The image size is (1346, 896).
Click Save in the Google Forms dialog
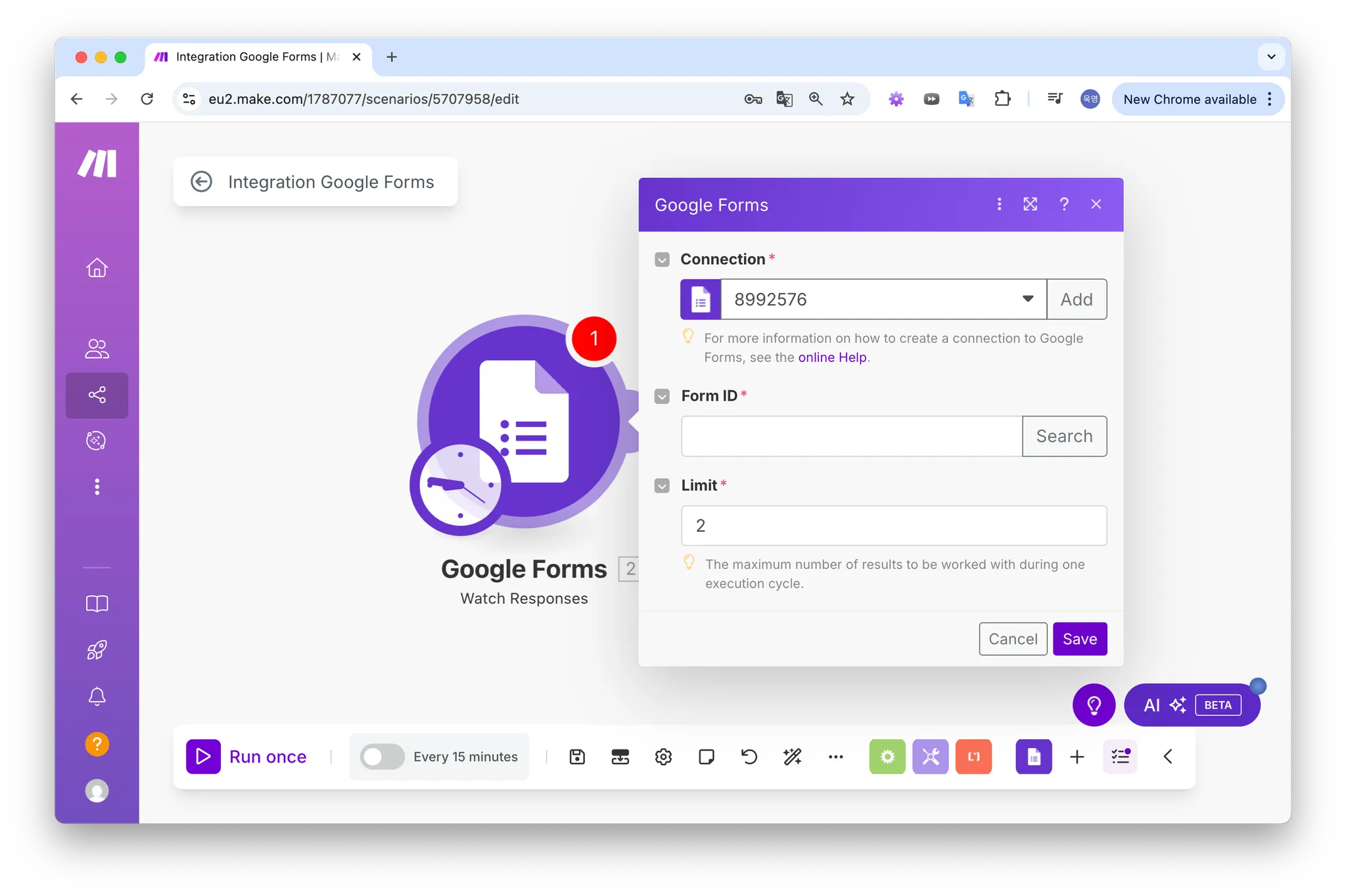[1080, 639]
